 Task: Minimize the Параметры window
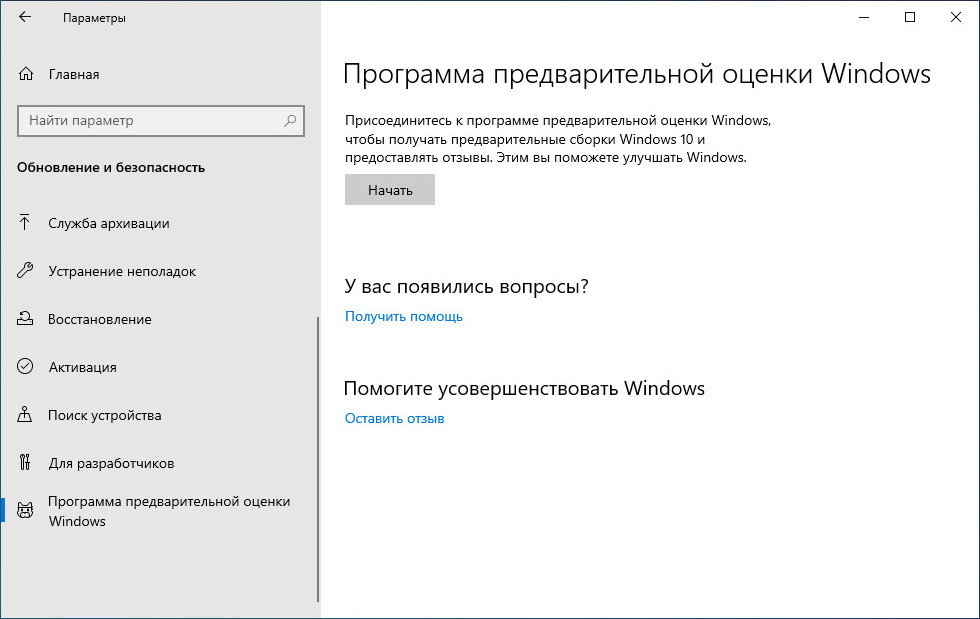click(x=864, y=18)
